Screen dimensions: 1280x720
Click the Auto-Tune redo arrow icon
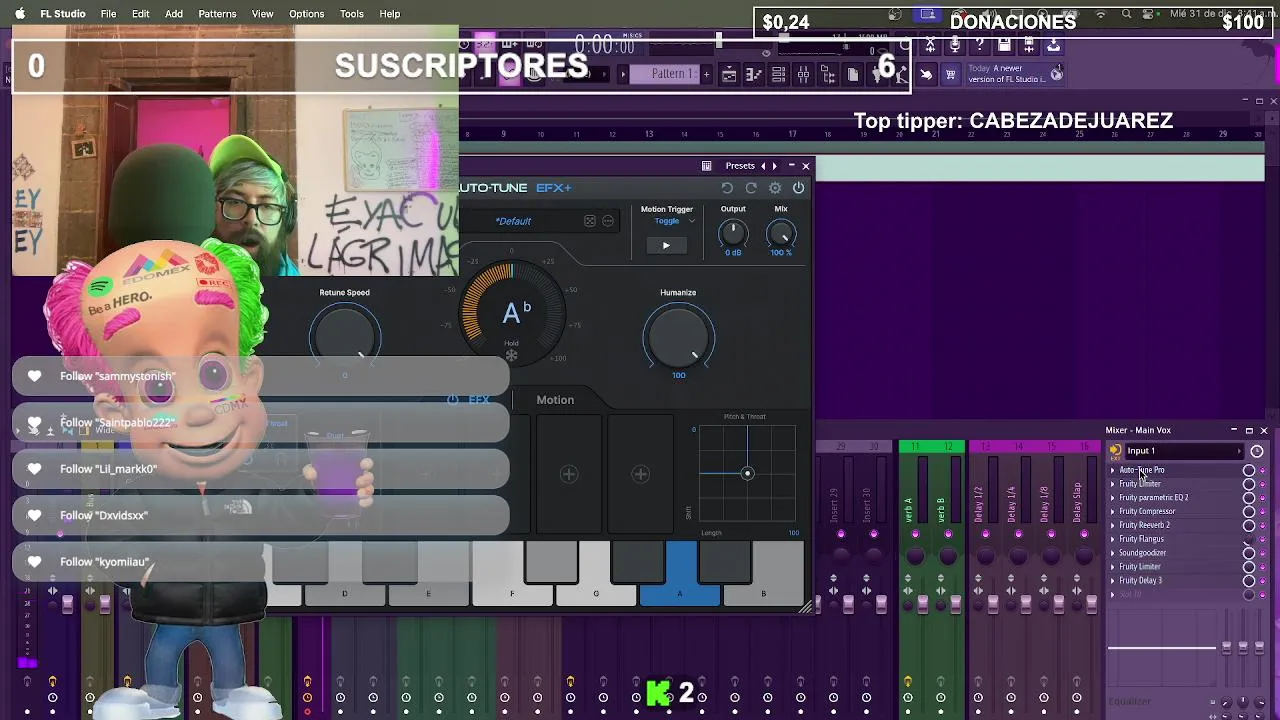[x=751, y=188]
